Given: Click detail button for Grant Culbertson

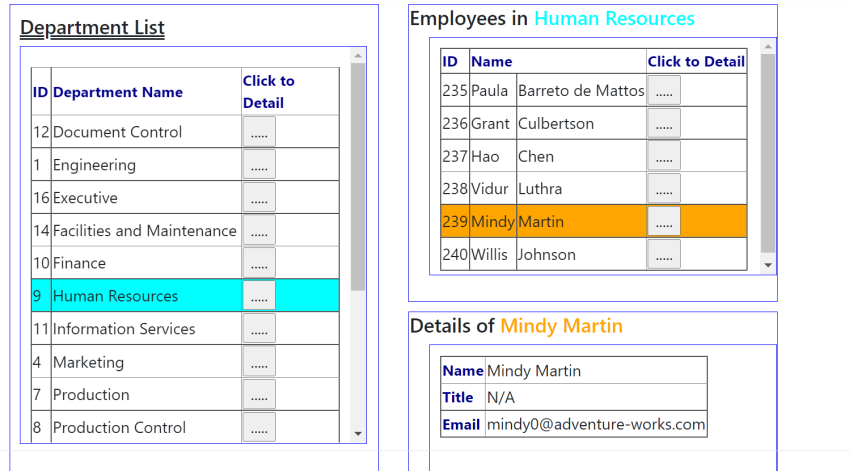Looking at the screenshot, I should [664, 124].
